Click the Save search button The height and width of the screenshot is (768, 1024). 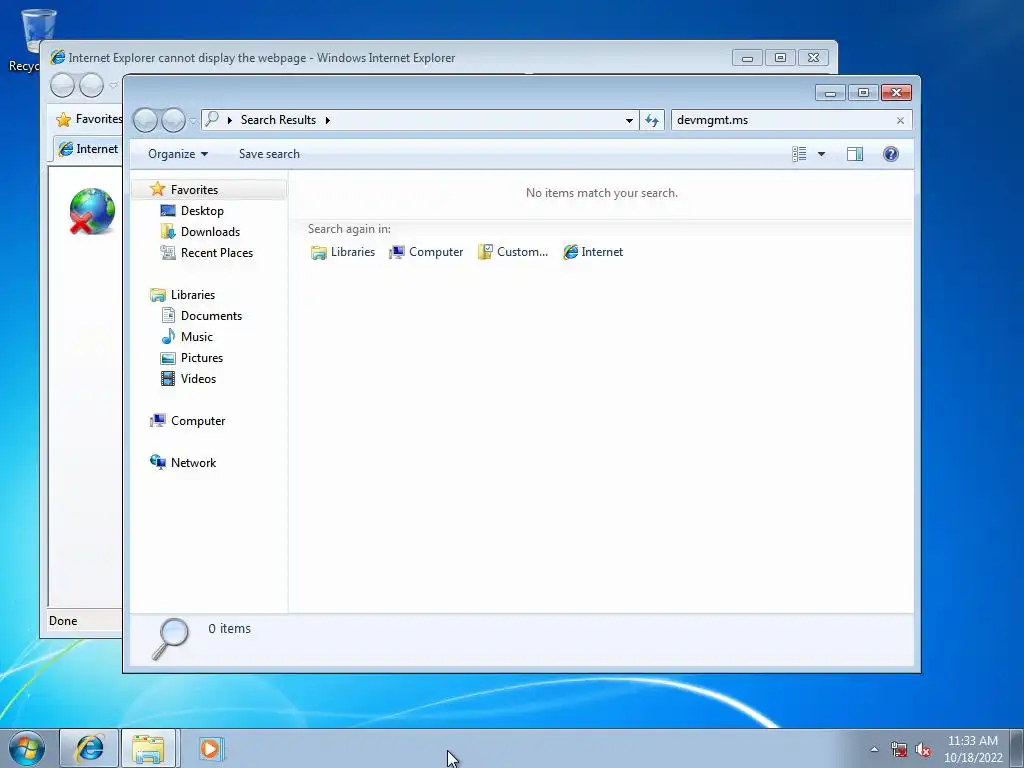pos(269,154)
